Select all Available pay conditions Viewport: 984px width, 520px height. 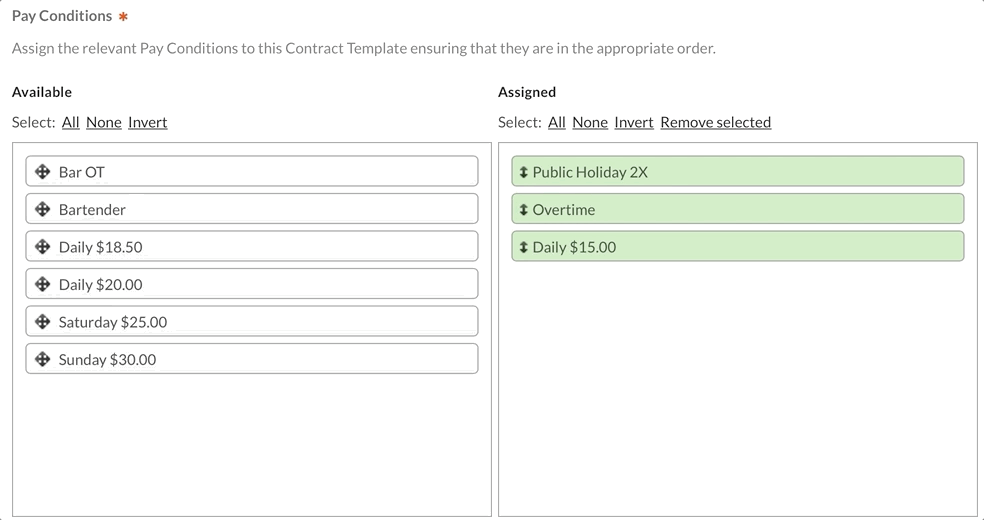[71, 122]
